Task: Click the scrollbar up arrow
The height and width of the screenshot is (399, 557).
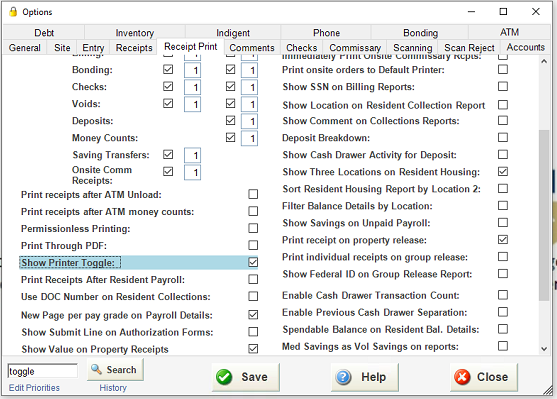Action: tap(544, 61)
